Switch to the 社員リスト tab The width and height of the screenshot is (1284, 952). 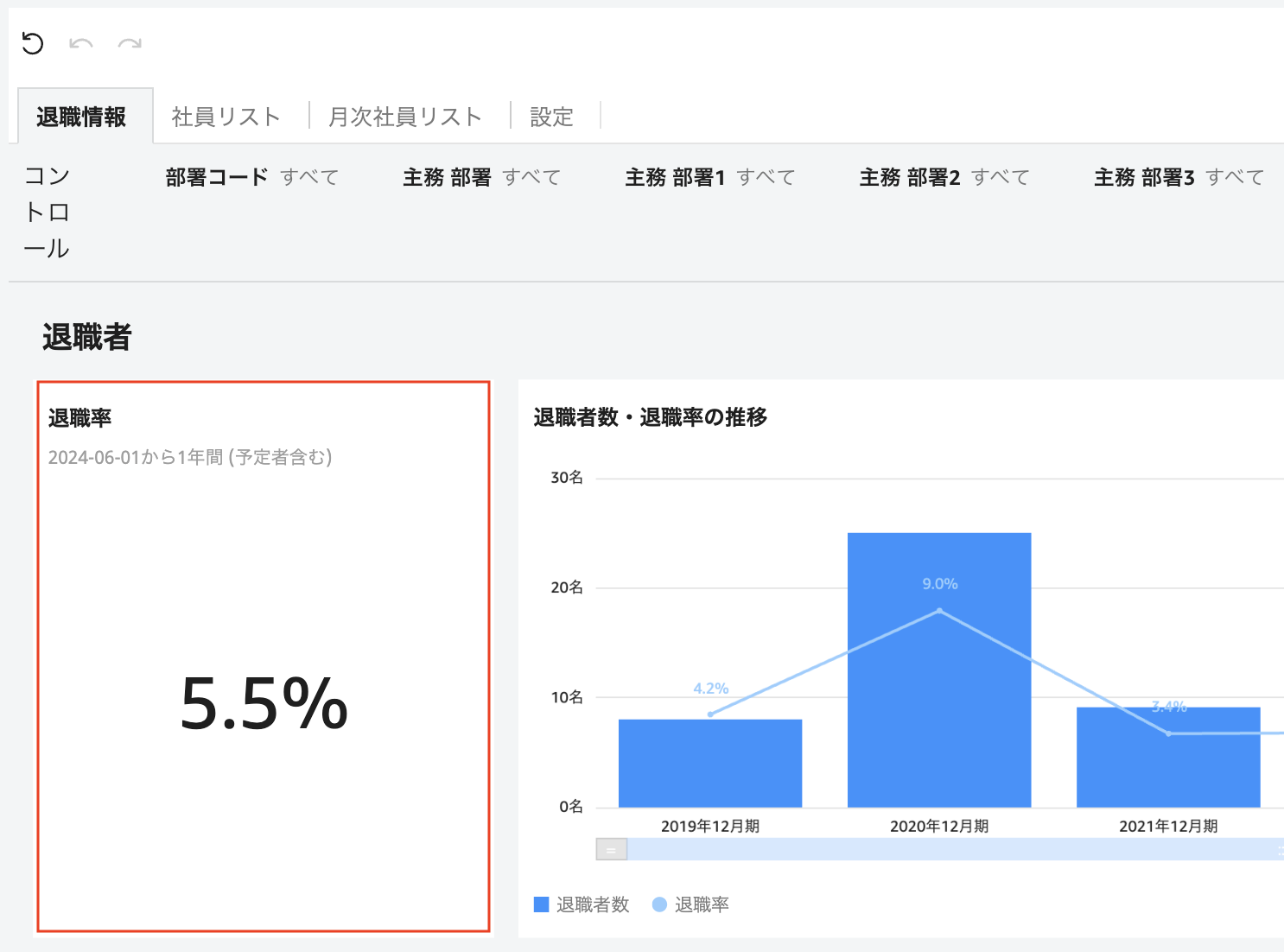pyautogui.click(x=226, y=117)
